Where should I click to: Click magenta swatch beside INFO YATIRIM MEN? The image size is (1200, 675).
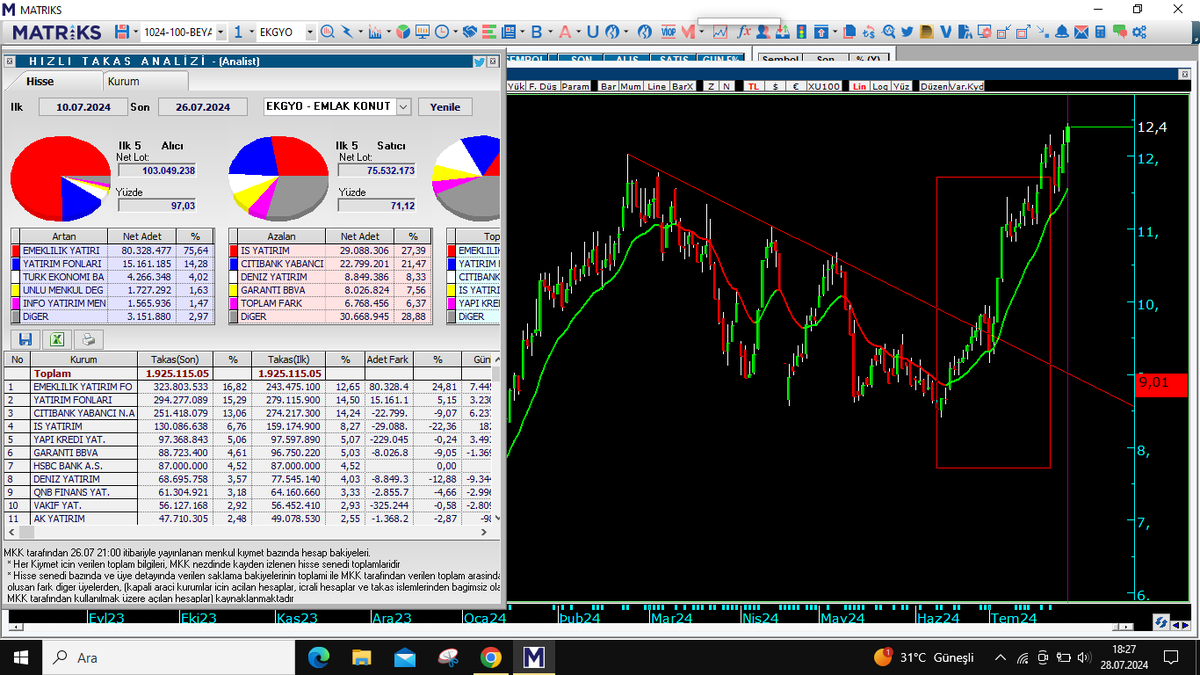pyautogui.click(x=15, y=302)
